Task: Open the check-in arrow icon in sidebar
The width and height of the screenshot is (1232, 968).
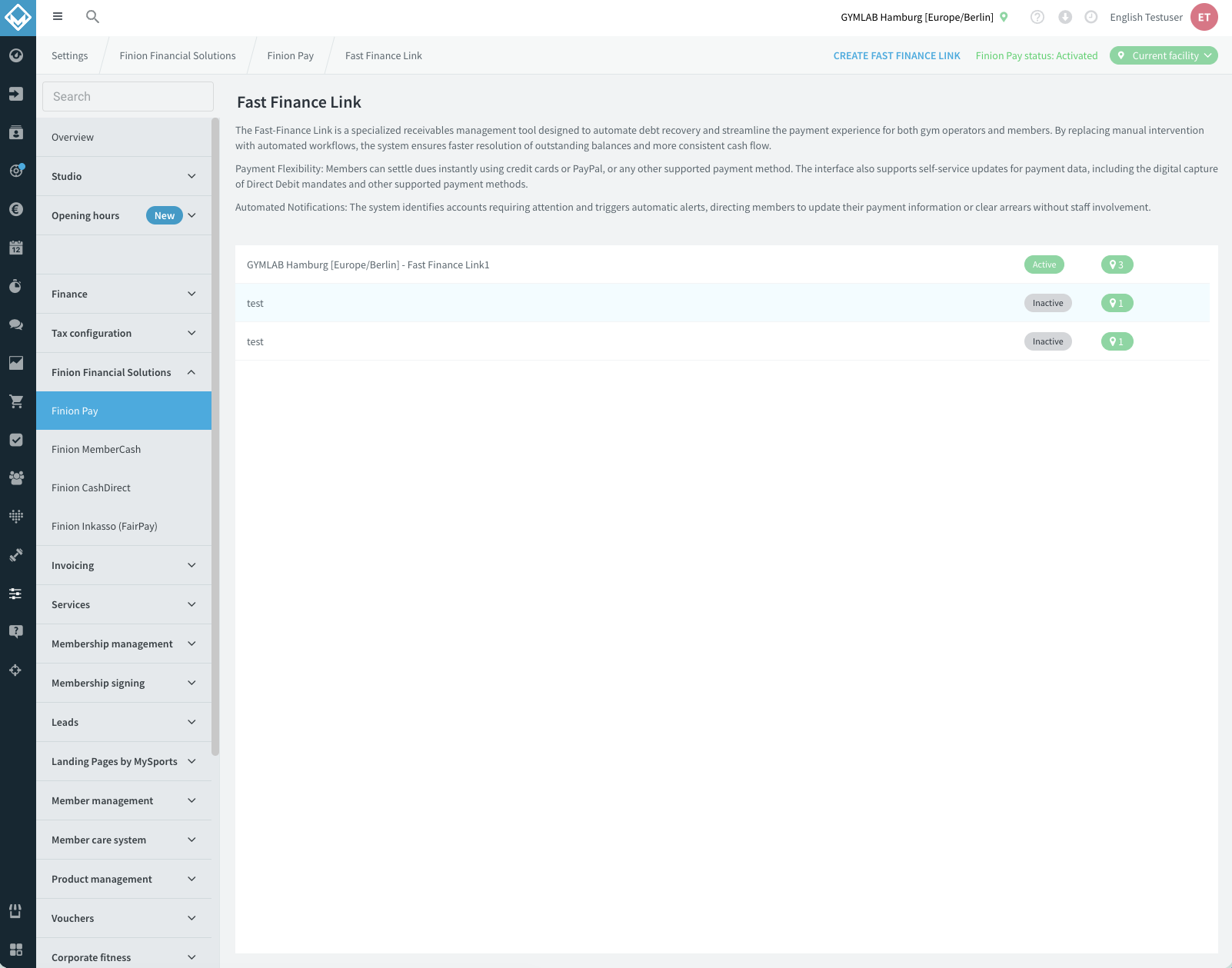Action: pos(16,94)
